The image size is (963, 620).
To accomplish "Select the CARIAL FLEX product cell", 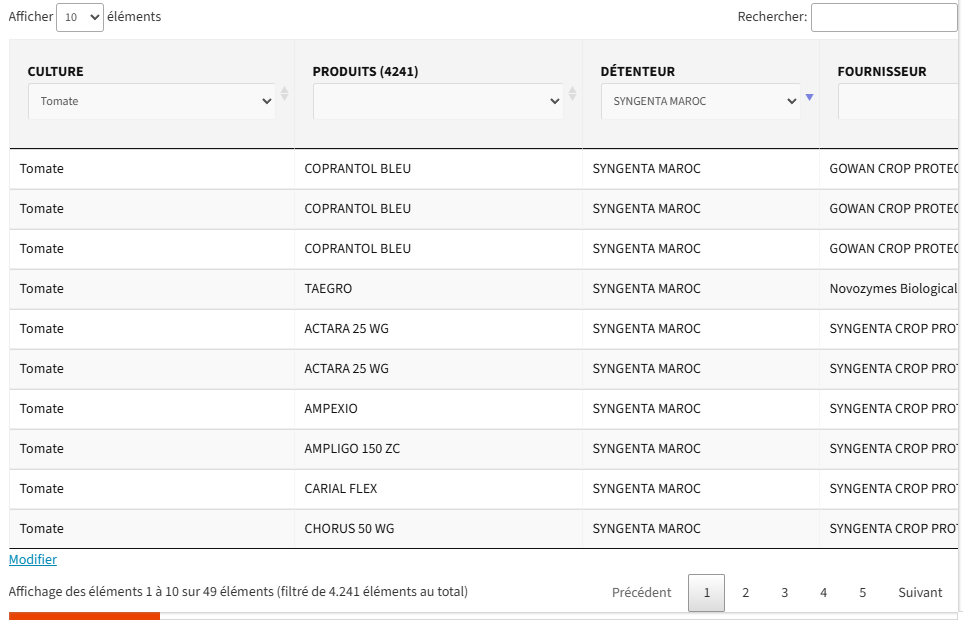I will 438,489.
